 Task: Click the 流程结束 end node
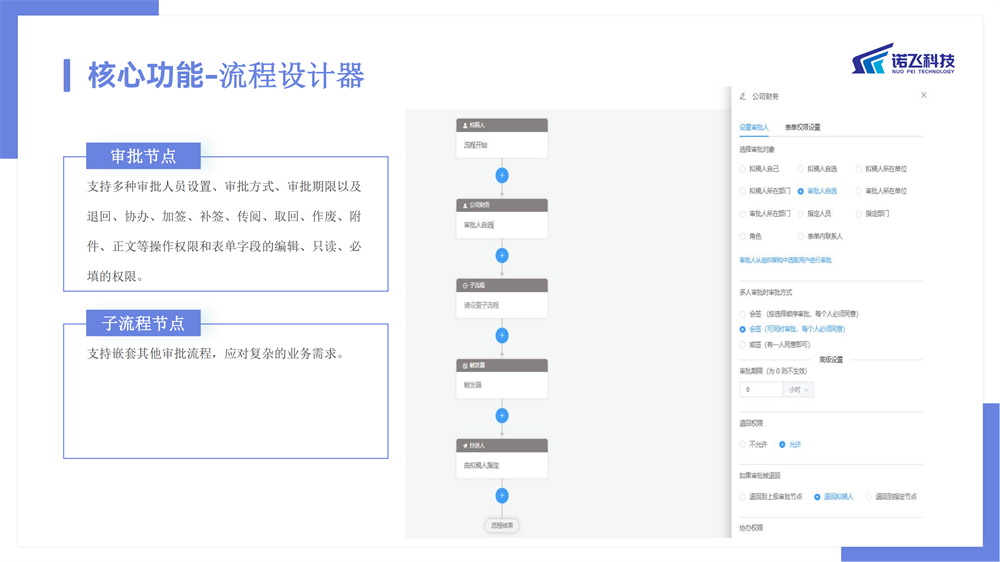pyautogui.click(x=502, y=526)
